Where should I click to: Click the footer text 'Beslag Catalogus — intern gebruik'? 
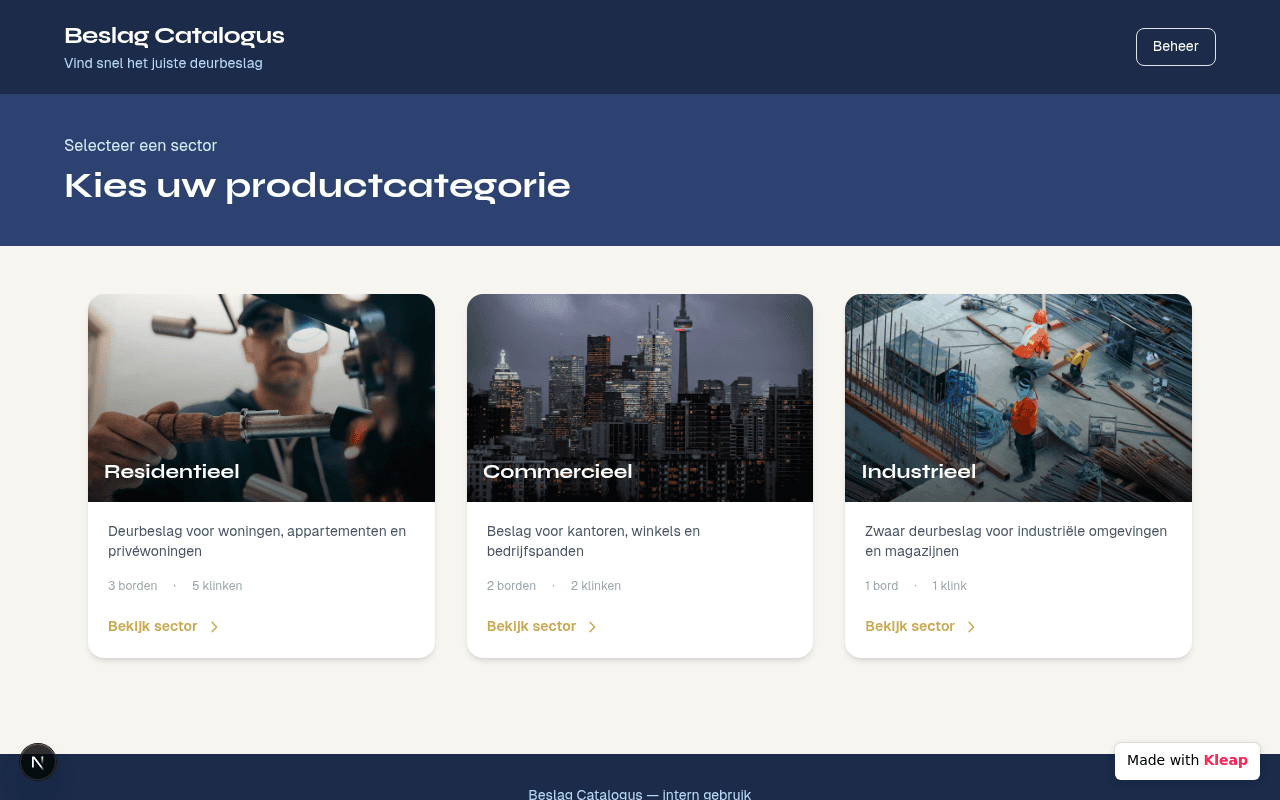click(x=640, y=794)
